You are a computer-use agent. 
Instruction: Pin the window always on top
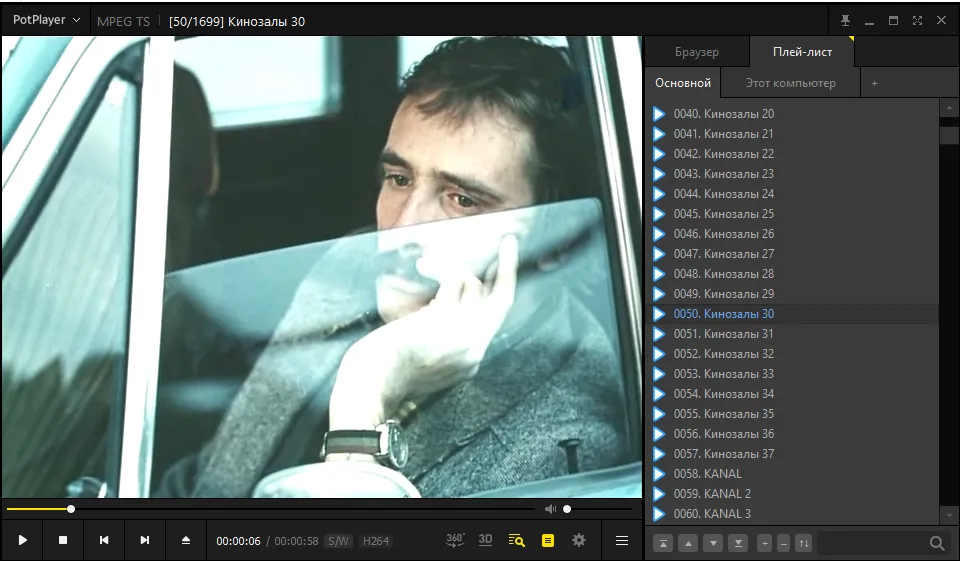click(x=846, y=21)
